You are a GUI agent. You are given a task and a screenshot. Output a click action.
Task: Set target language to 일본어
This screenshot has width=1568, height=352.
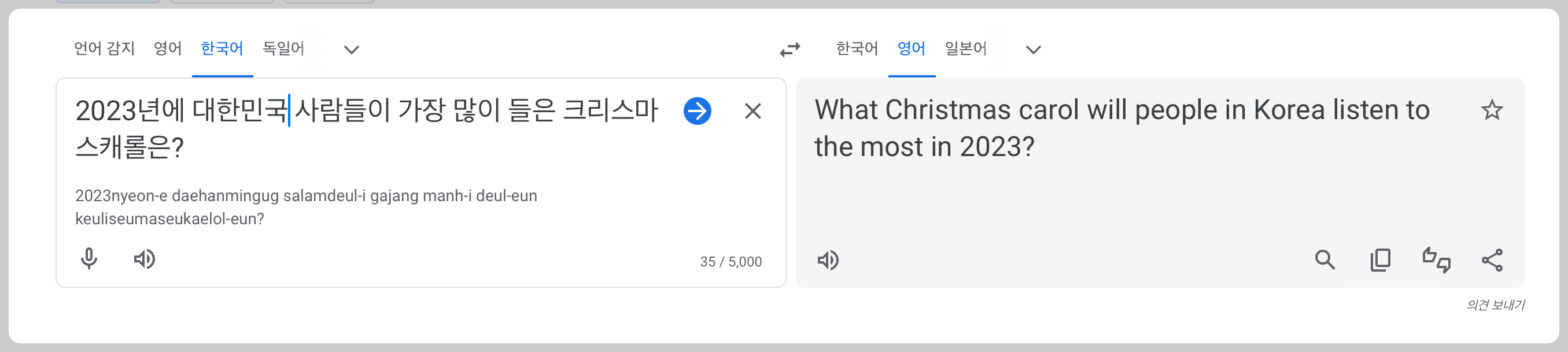click(x=965, y=48)
